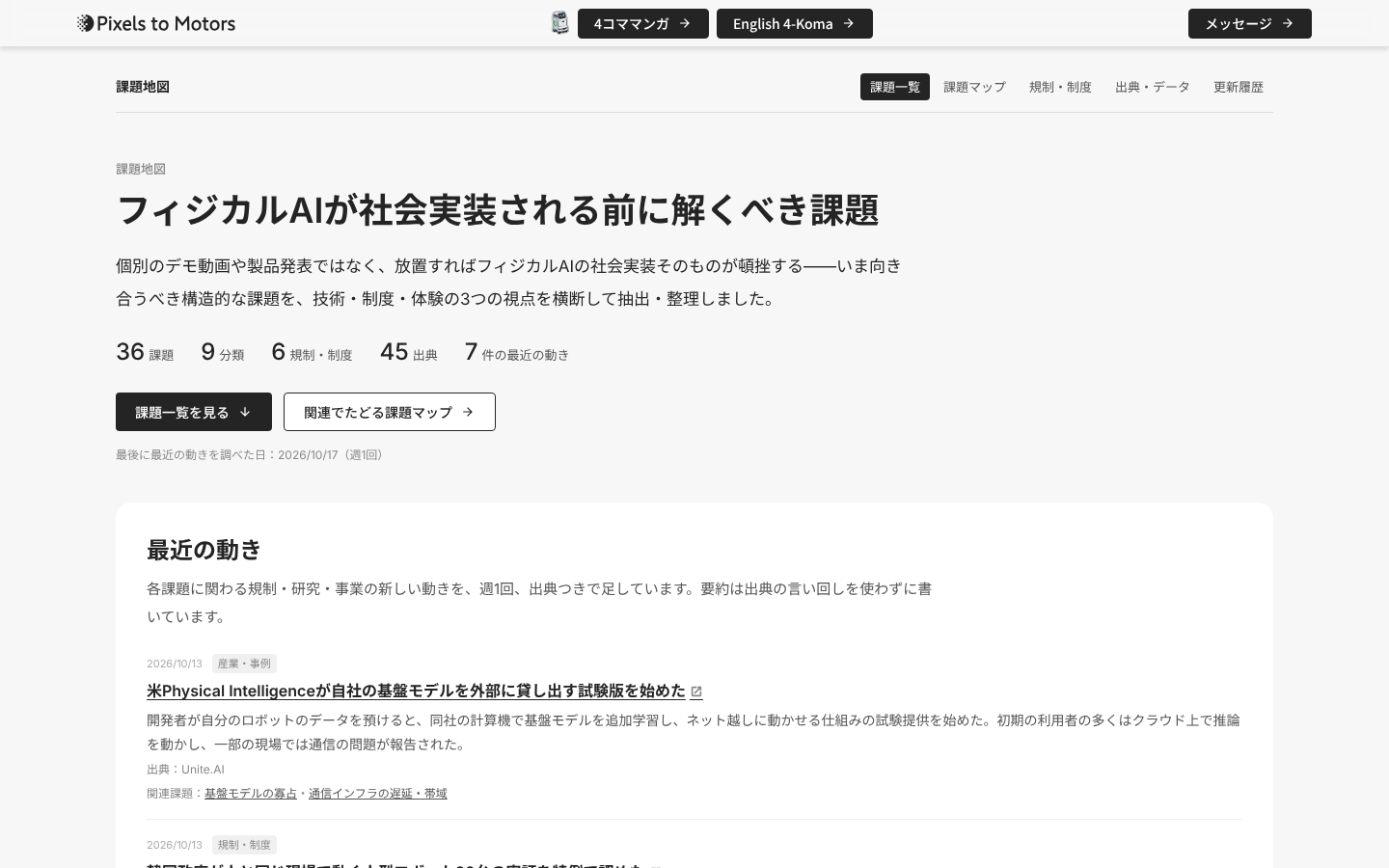
Task: Click the 規制・制度 tag on second news item
Action: click(x=244, y=845)
